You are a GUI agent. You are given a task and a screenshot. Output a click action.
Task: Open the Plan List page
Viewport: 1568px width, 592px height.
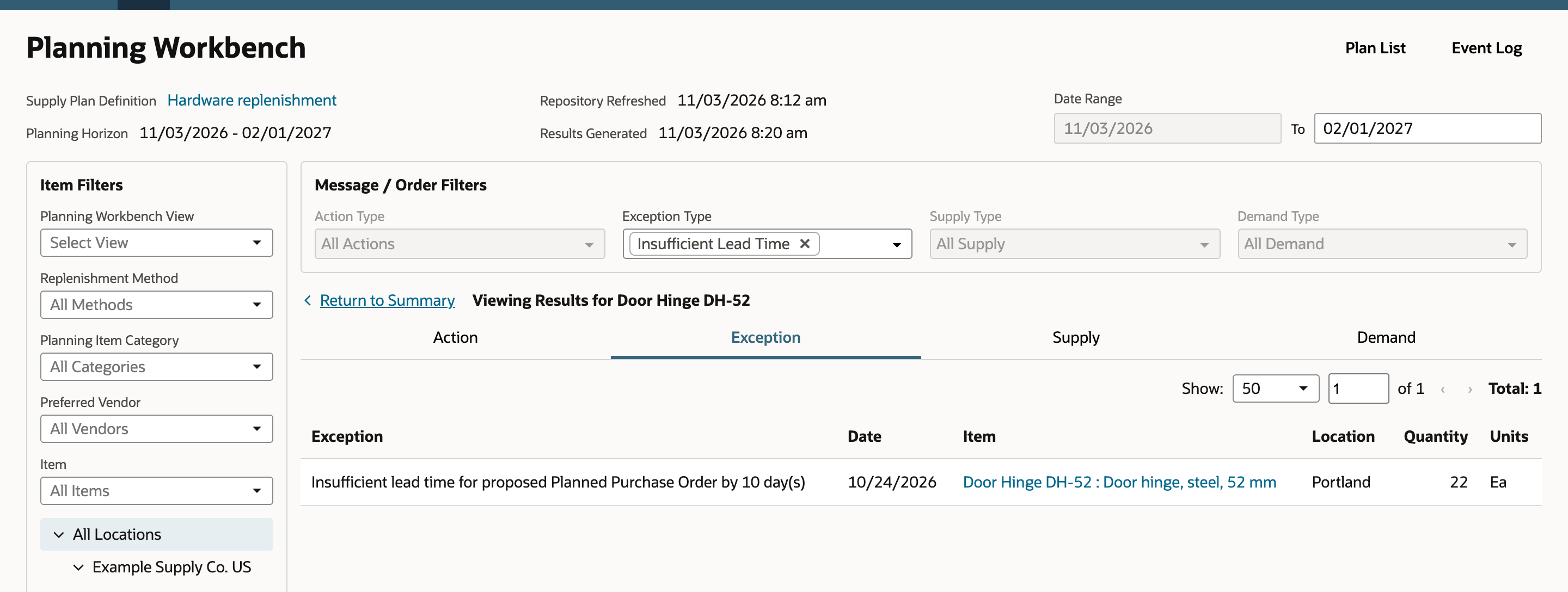point(1375,48)
